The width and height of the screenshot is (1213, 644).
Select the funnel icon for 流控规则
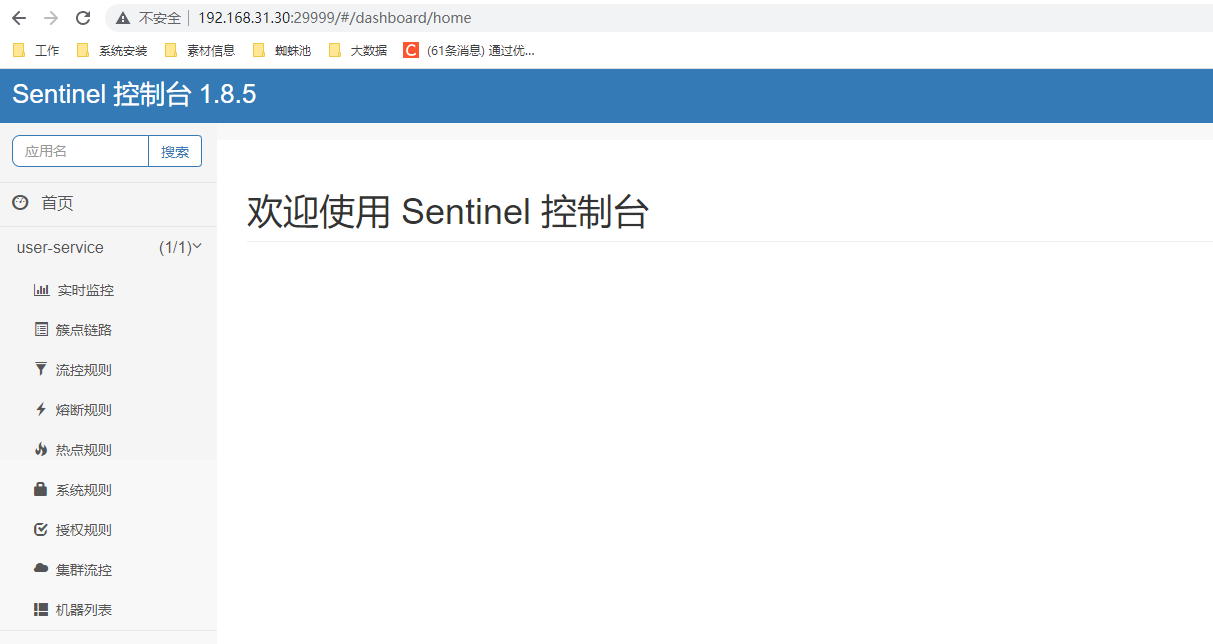(41, 369)
